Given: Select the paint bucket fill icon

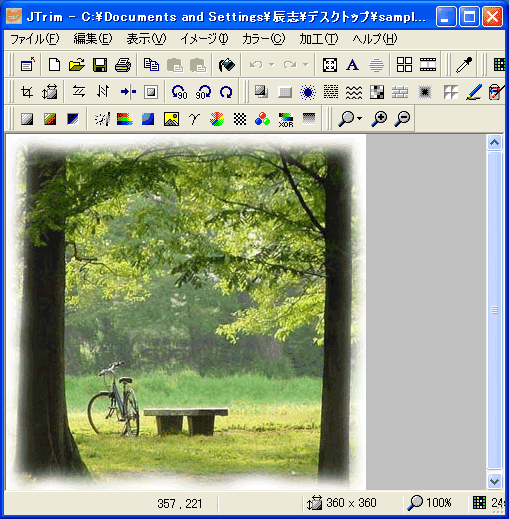Looking at the screenshot, I should 227,65.
